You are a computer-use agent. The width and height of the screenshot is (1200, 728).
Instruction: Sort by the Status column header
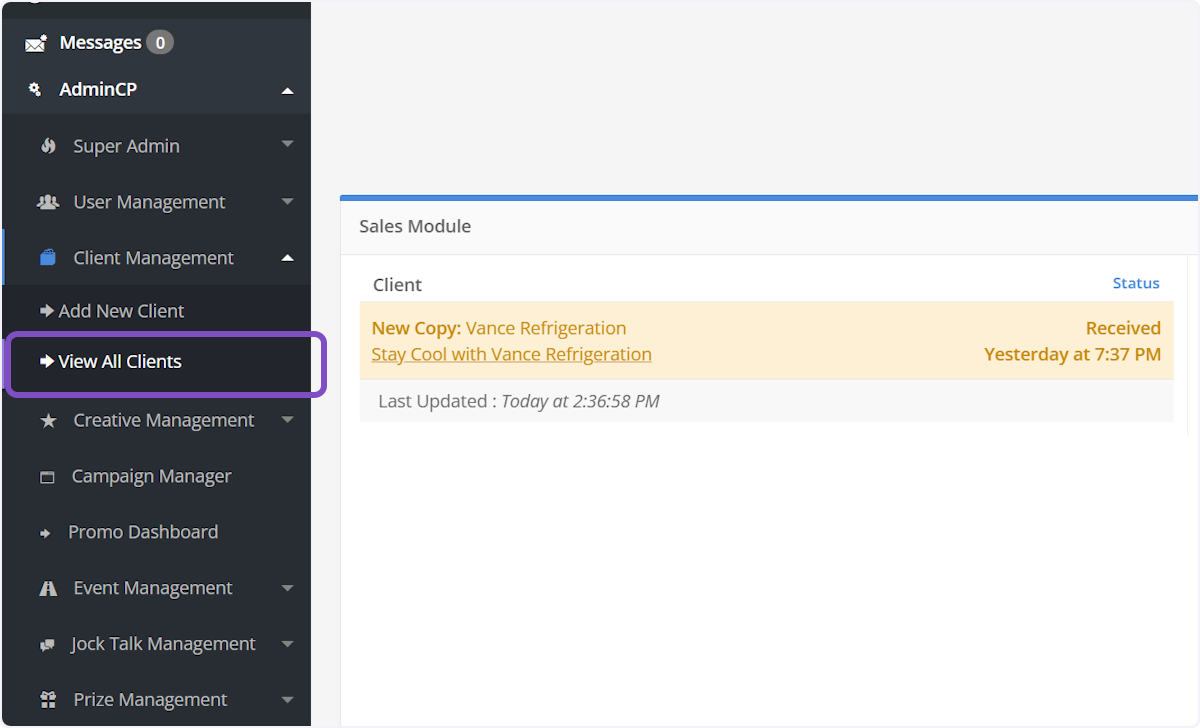point(1136,283)
